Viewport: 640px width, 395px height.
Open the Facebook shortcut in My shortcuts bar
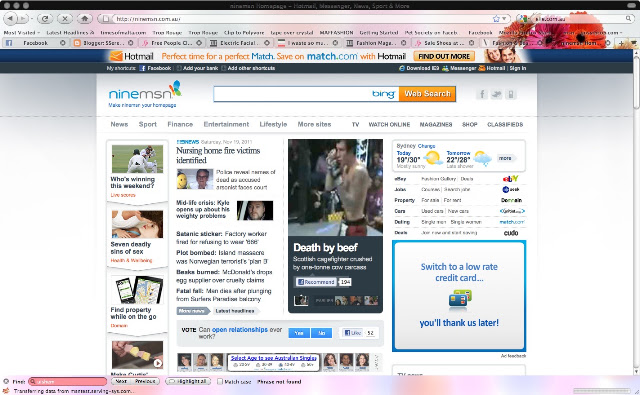click(155, 68)
